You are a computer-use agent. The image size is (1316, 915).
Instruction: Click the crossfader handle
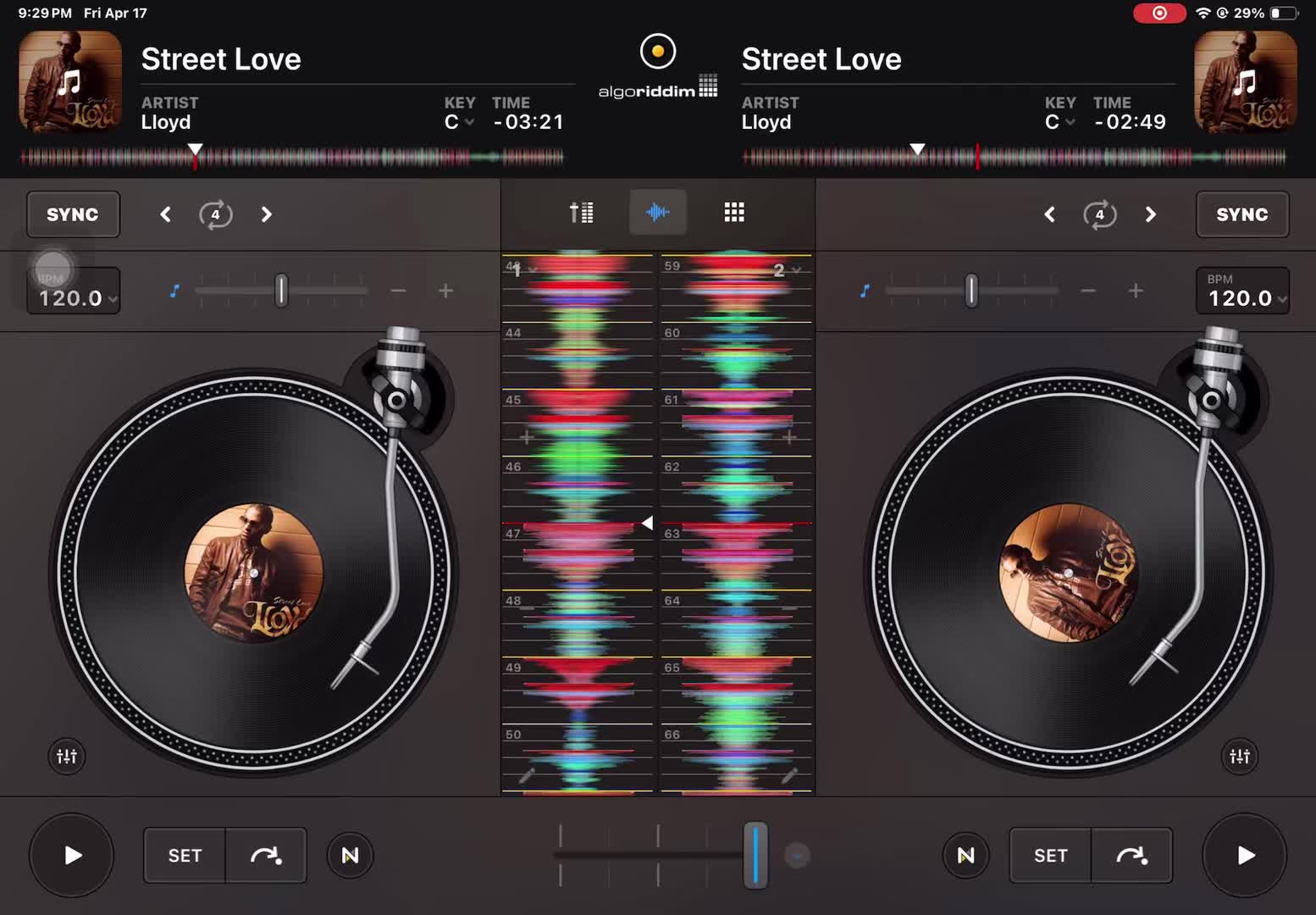click(x=755, y=855)
